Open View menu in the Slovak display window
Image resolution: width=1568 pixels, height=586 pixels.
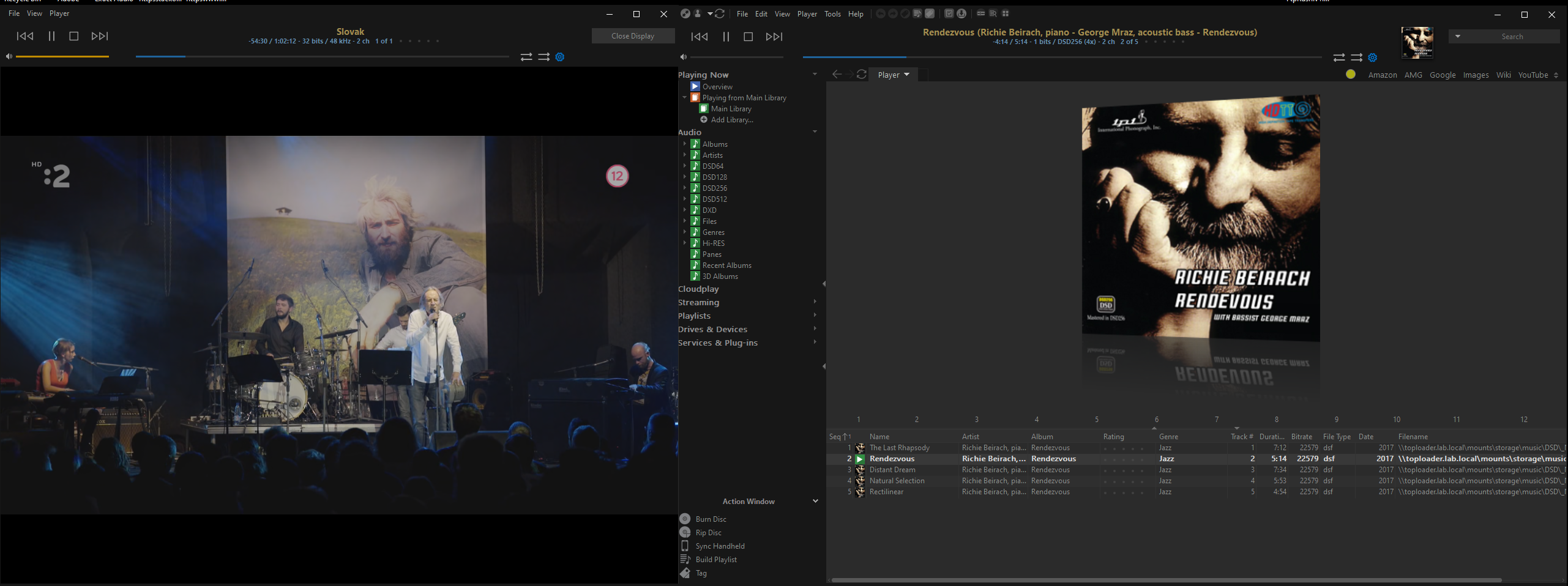point(34,13)
